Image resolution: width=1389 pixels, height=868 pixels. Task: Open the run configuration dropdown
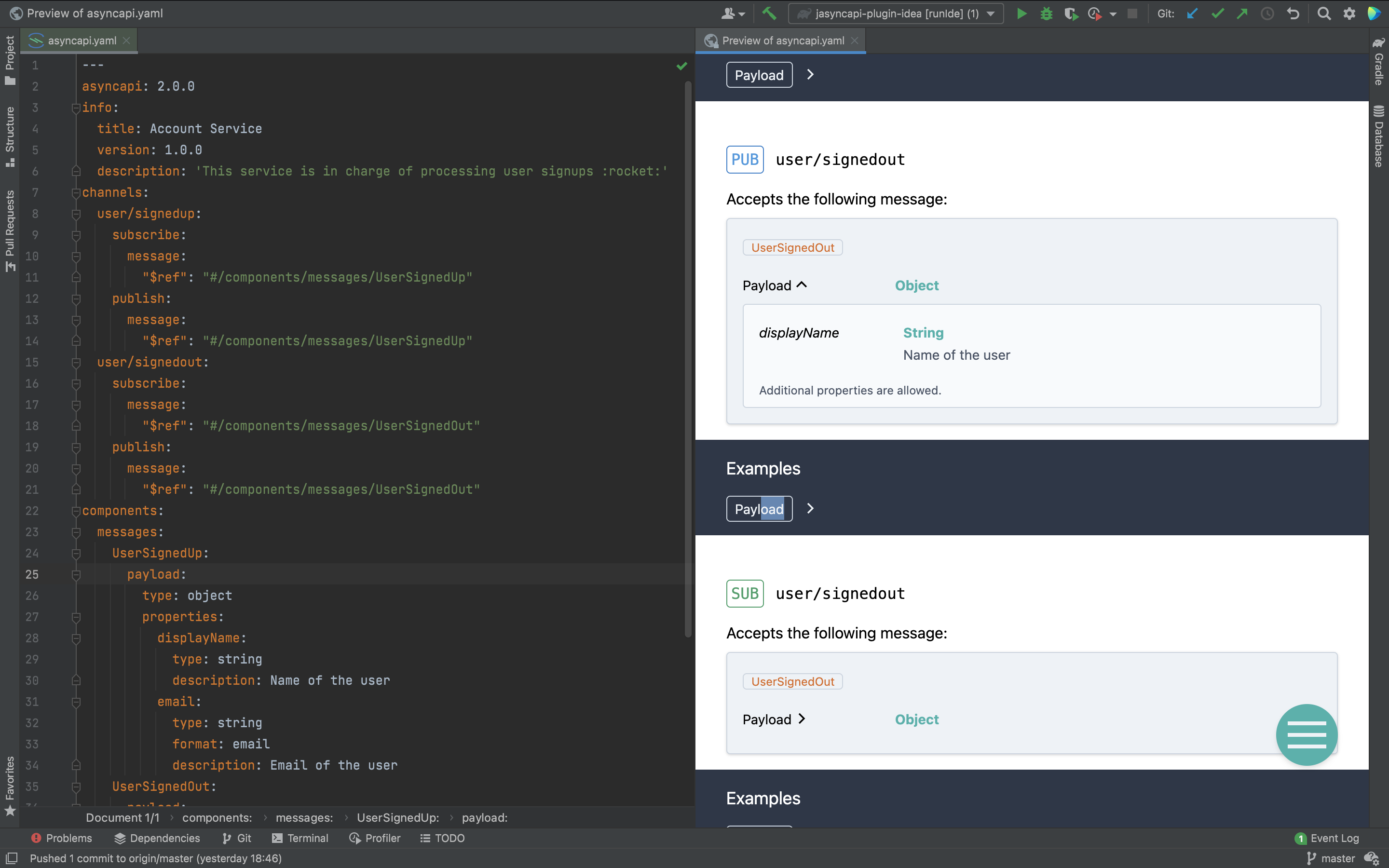pyautogui.click(x=896, y=13)
